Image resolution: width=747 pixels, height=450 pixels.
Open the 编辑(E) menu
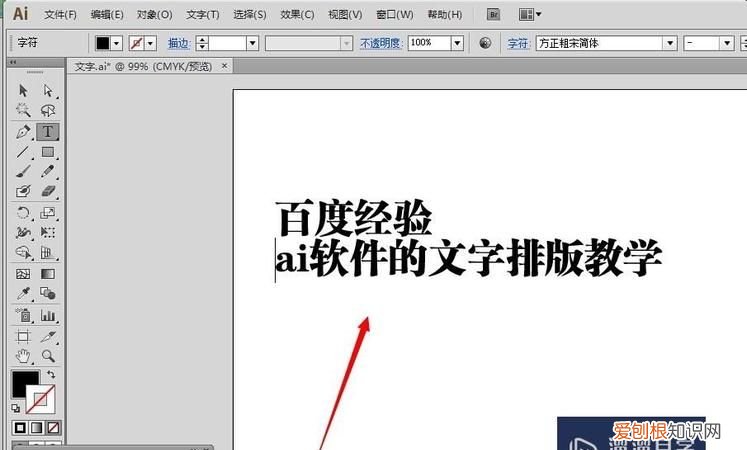pyautogui.click(x=107, y=15)
